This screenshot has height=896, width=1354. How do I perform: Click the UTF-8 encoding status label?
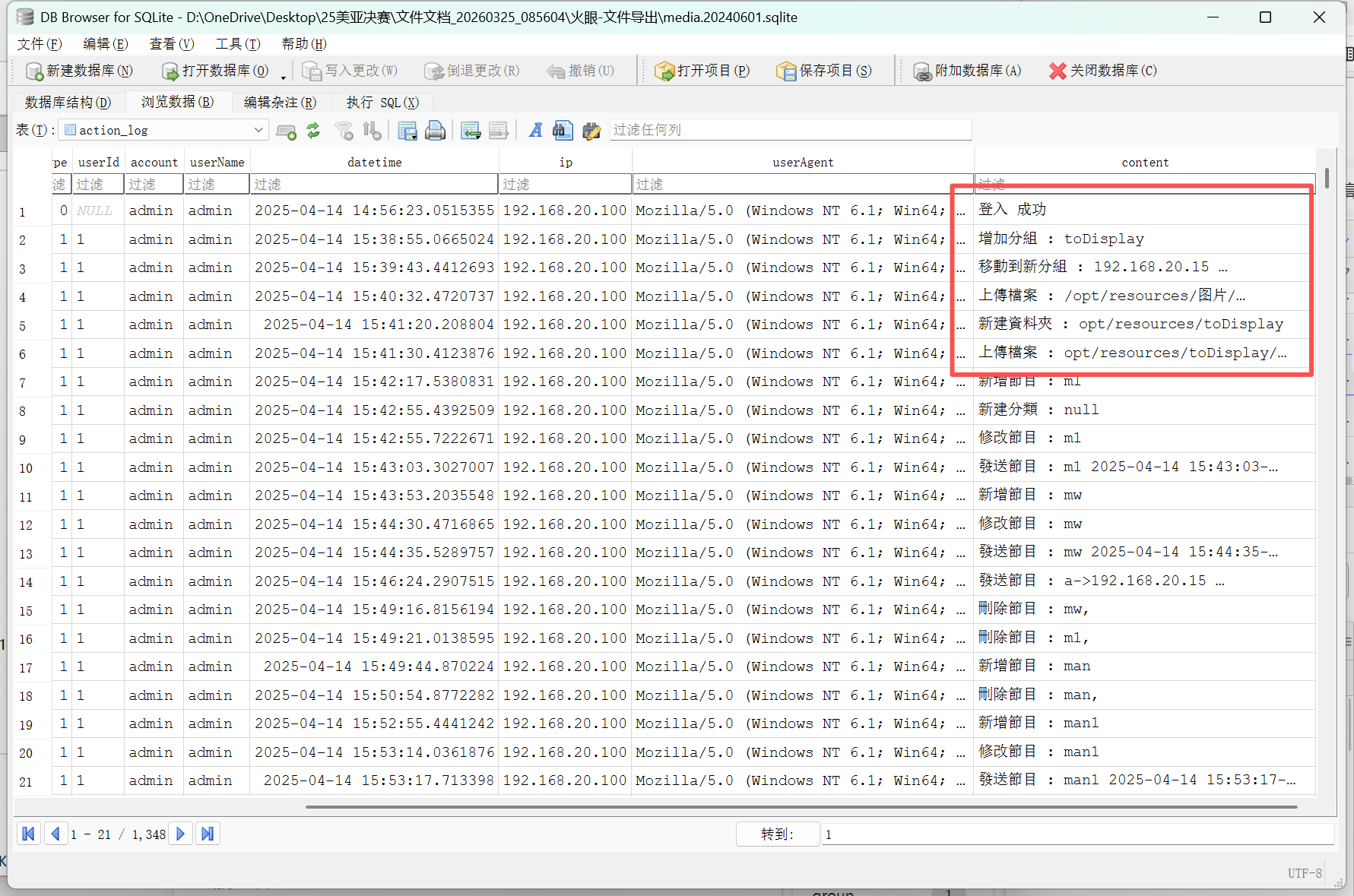1305,873
